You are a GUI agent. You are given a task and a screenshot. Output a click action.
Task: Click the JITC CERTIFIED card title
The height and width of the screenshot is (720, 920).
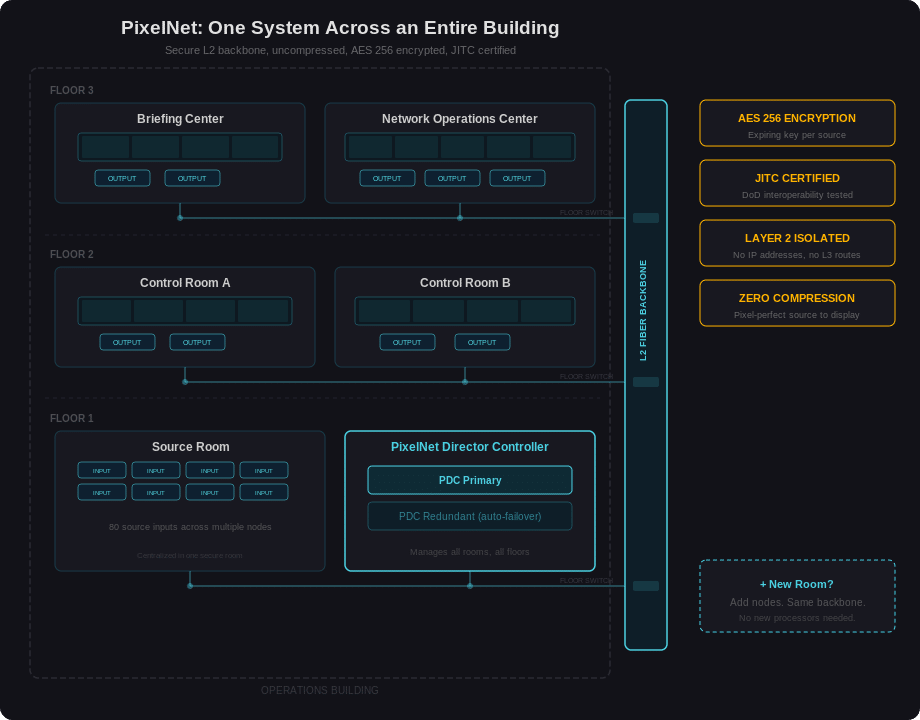[797, 178]
